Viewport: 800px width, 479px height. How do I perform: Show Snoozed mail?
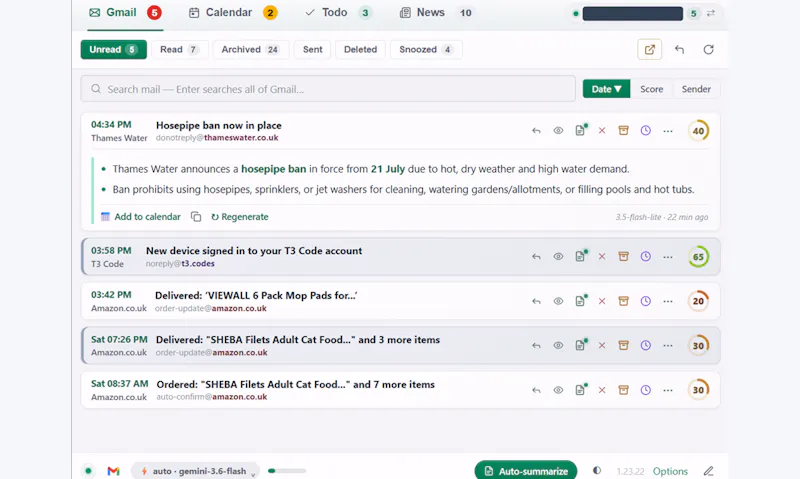426,49
